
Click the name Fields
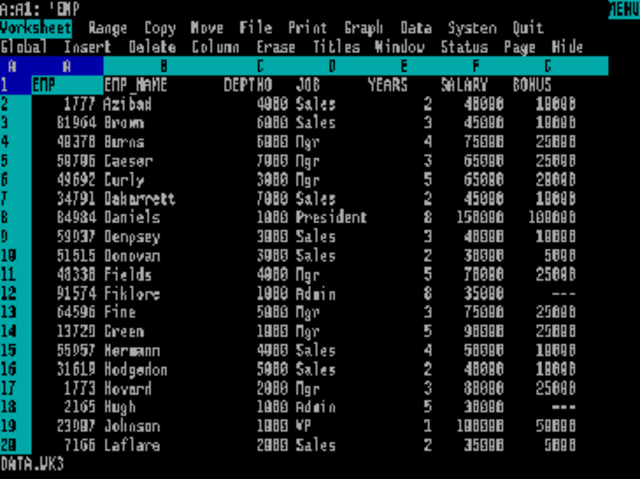127,275
